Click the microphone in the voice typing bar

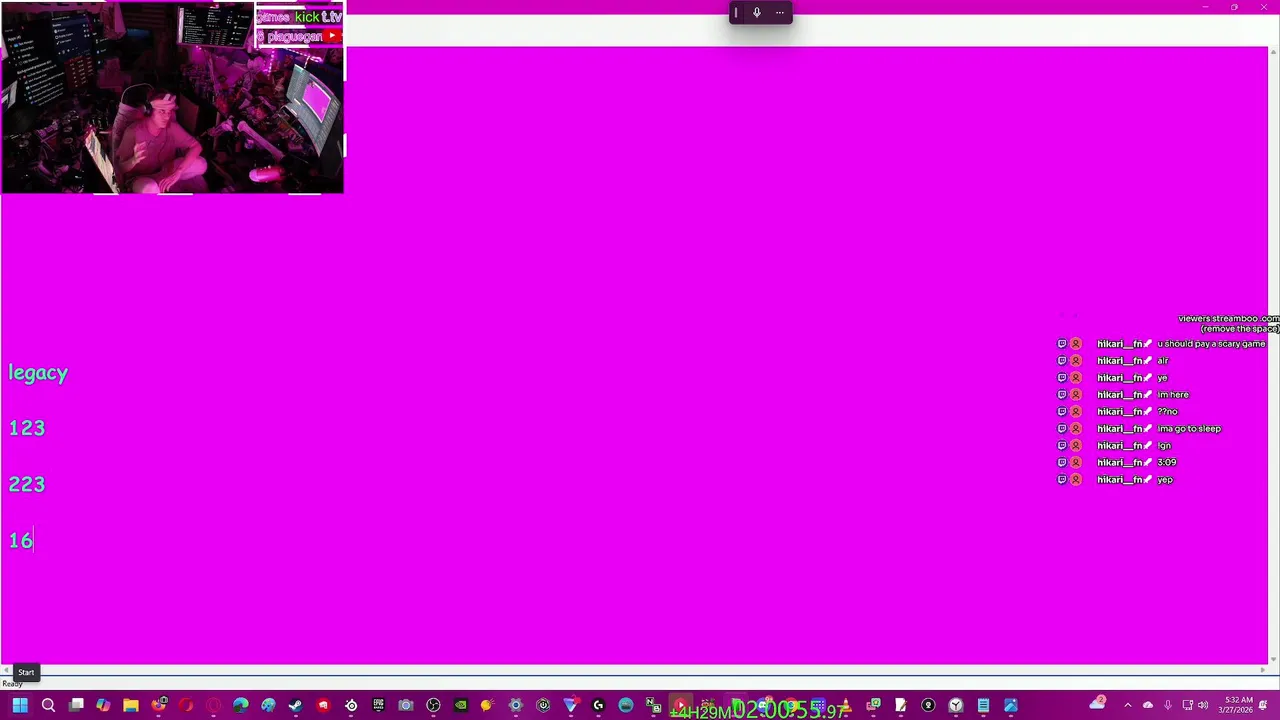coord(757,13)
